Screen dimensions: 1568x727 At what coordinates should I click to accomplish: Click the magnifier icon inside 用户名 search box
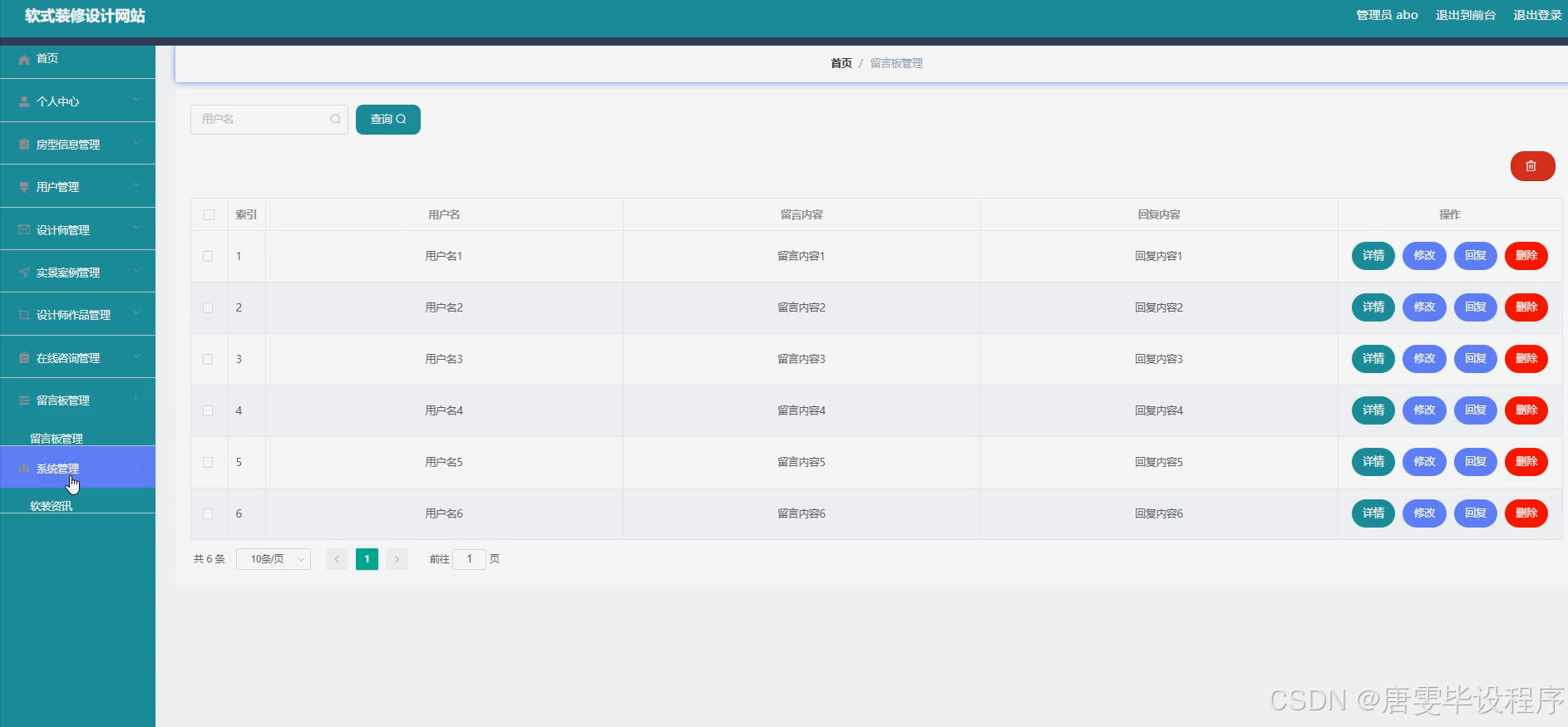click(x=335, y=119)
